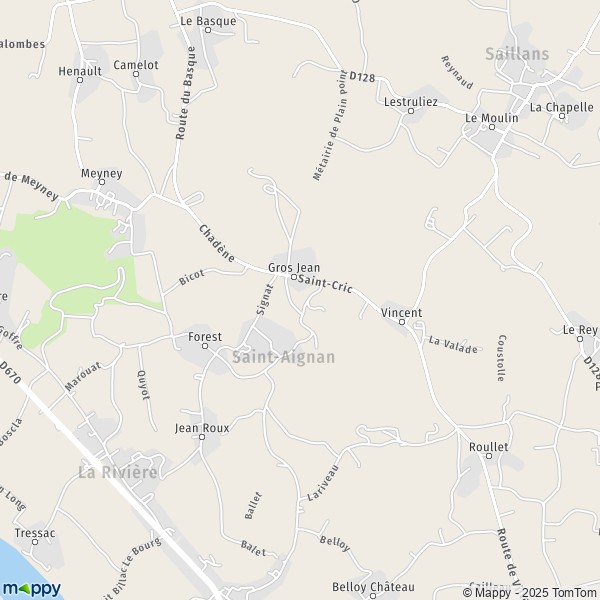Screen dimensions: 600x600
Task: Click the D128 road label
Action: click(x=362, y=77)
